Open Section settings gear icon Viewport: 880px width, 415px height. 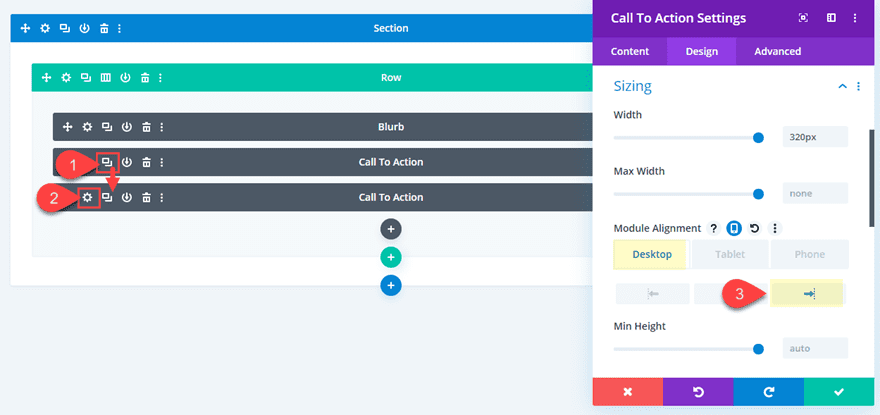pyautogui.click(x=45, y=28)
